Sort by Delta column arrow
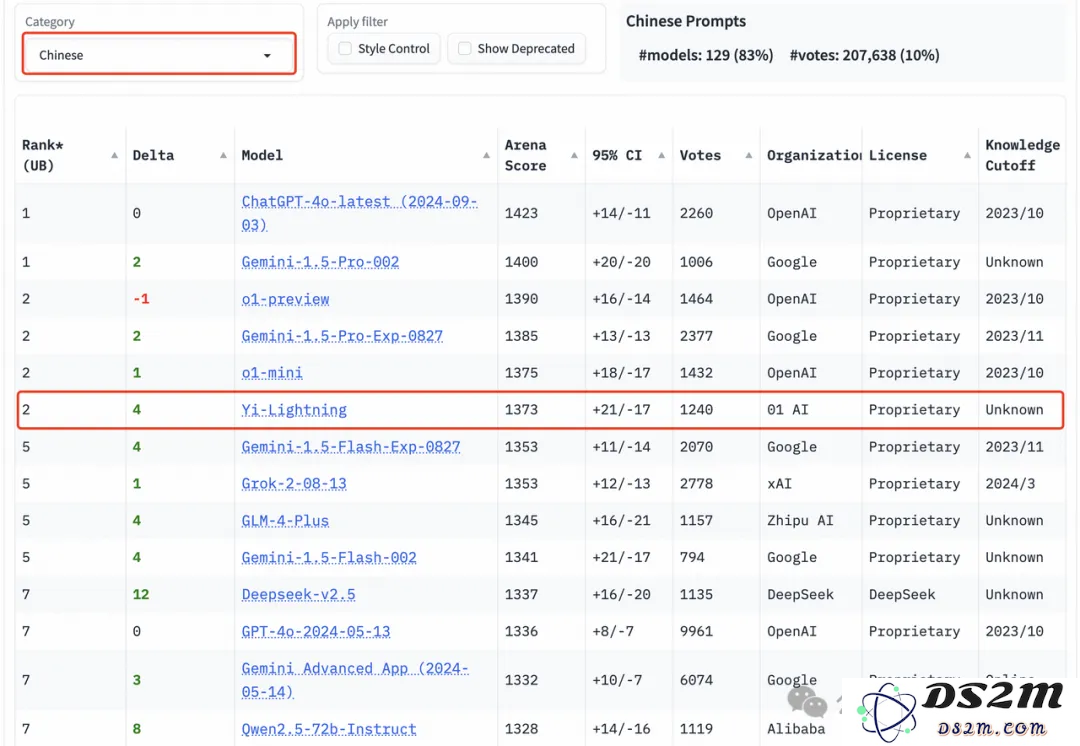 click(223, 155)
